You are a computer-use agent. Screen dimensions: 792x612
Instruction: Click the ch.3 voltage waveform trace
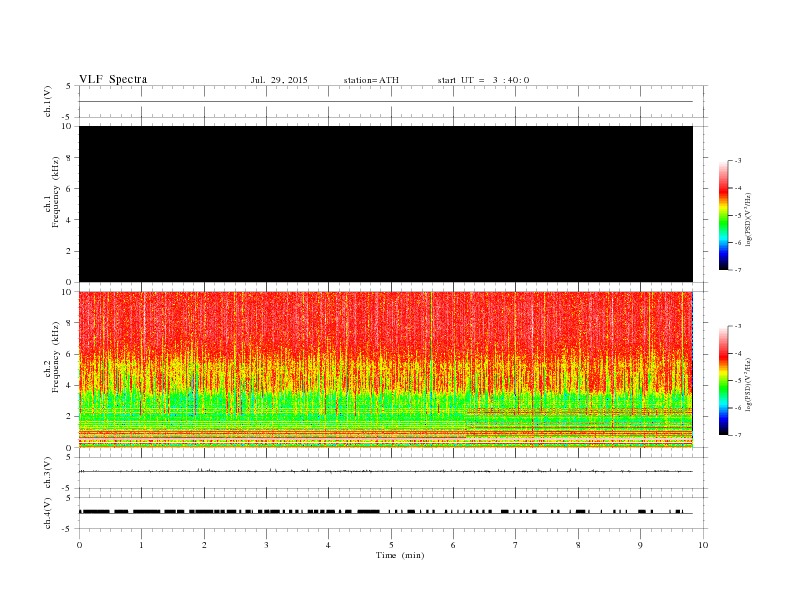pyautogui.click(x=386, y=471)
